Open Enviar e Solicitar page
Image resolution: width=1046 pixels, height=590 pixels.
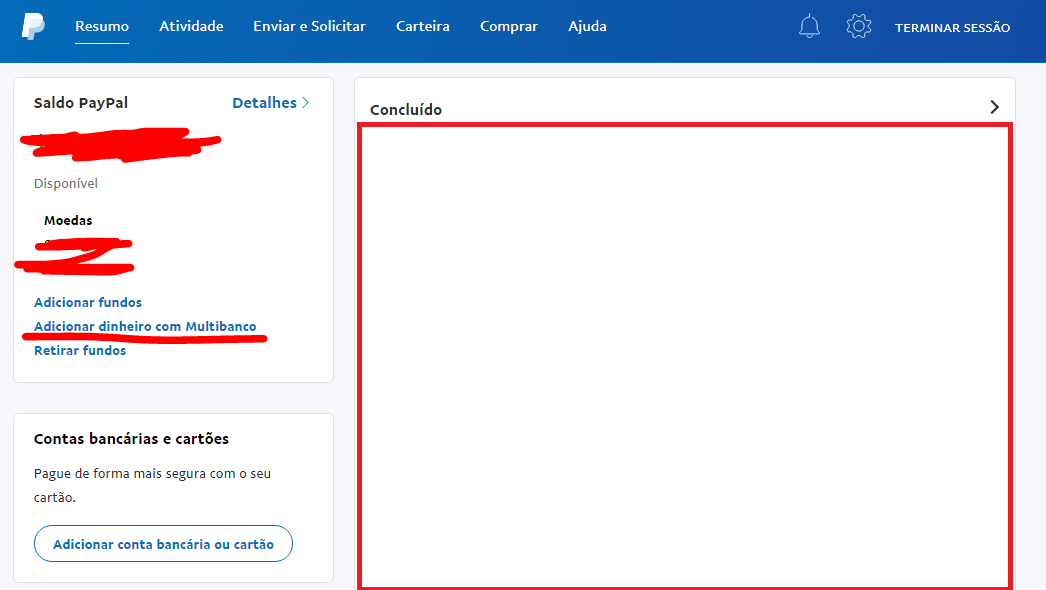pyautogui.click(x=309, y=27)
